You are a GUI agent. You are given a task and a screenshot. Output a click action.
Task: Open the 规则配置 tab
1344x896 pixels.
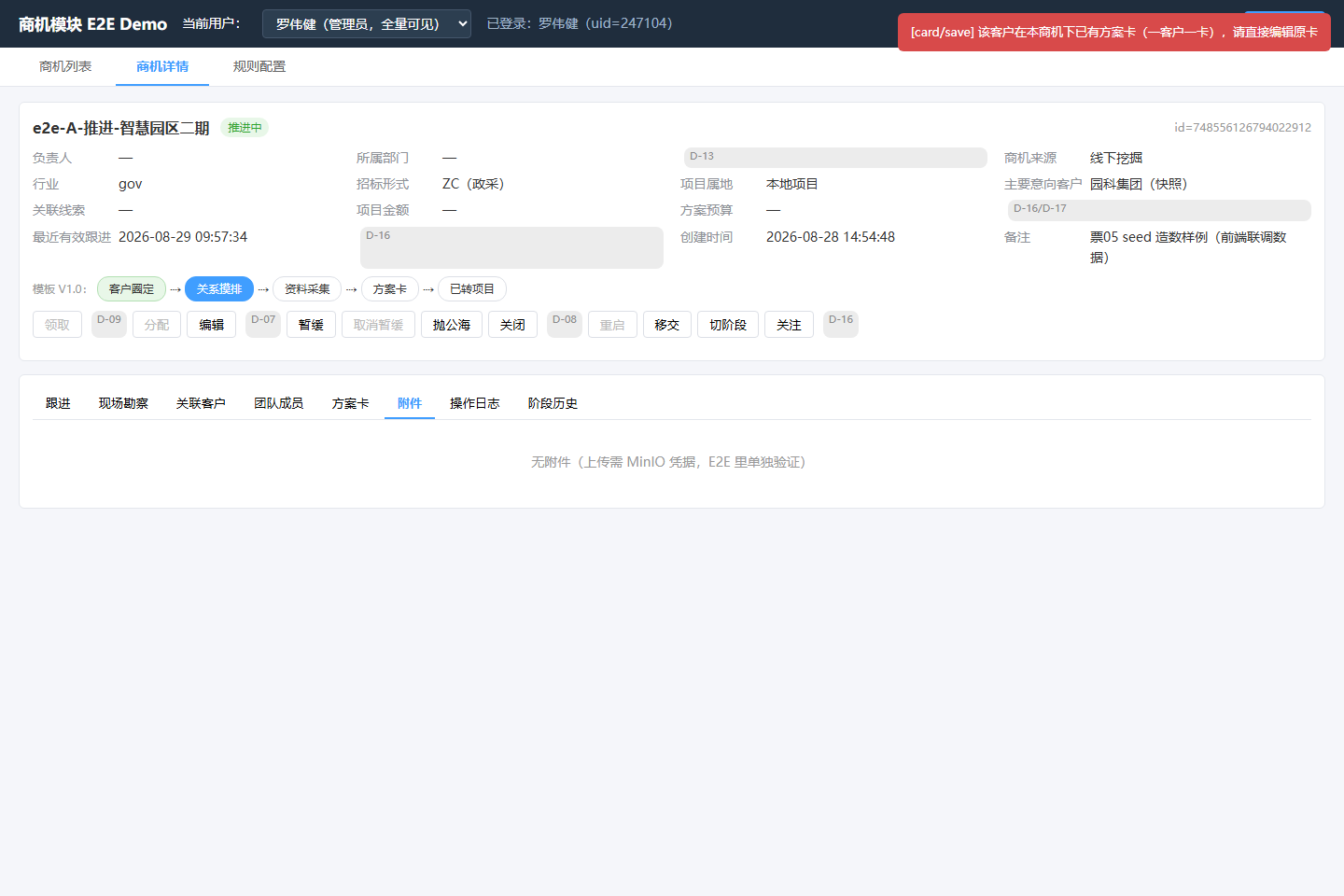[x=259, y=66]
